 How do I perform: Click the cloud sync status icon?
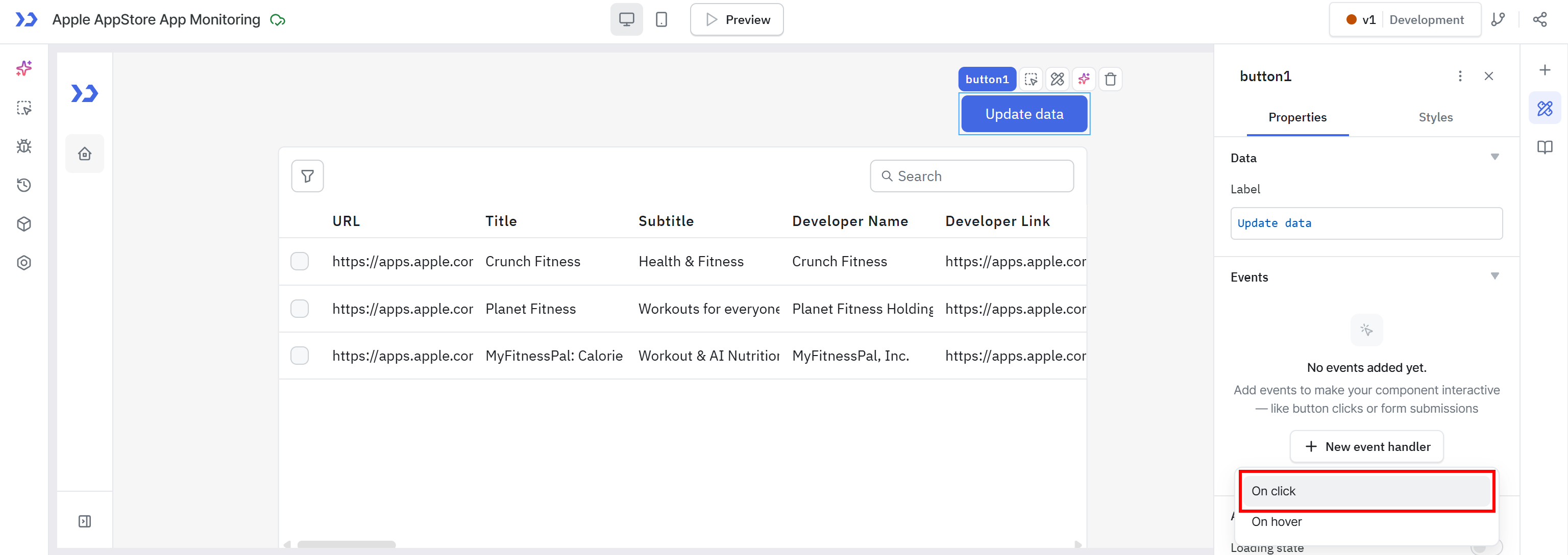coord(278,20)
